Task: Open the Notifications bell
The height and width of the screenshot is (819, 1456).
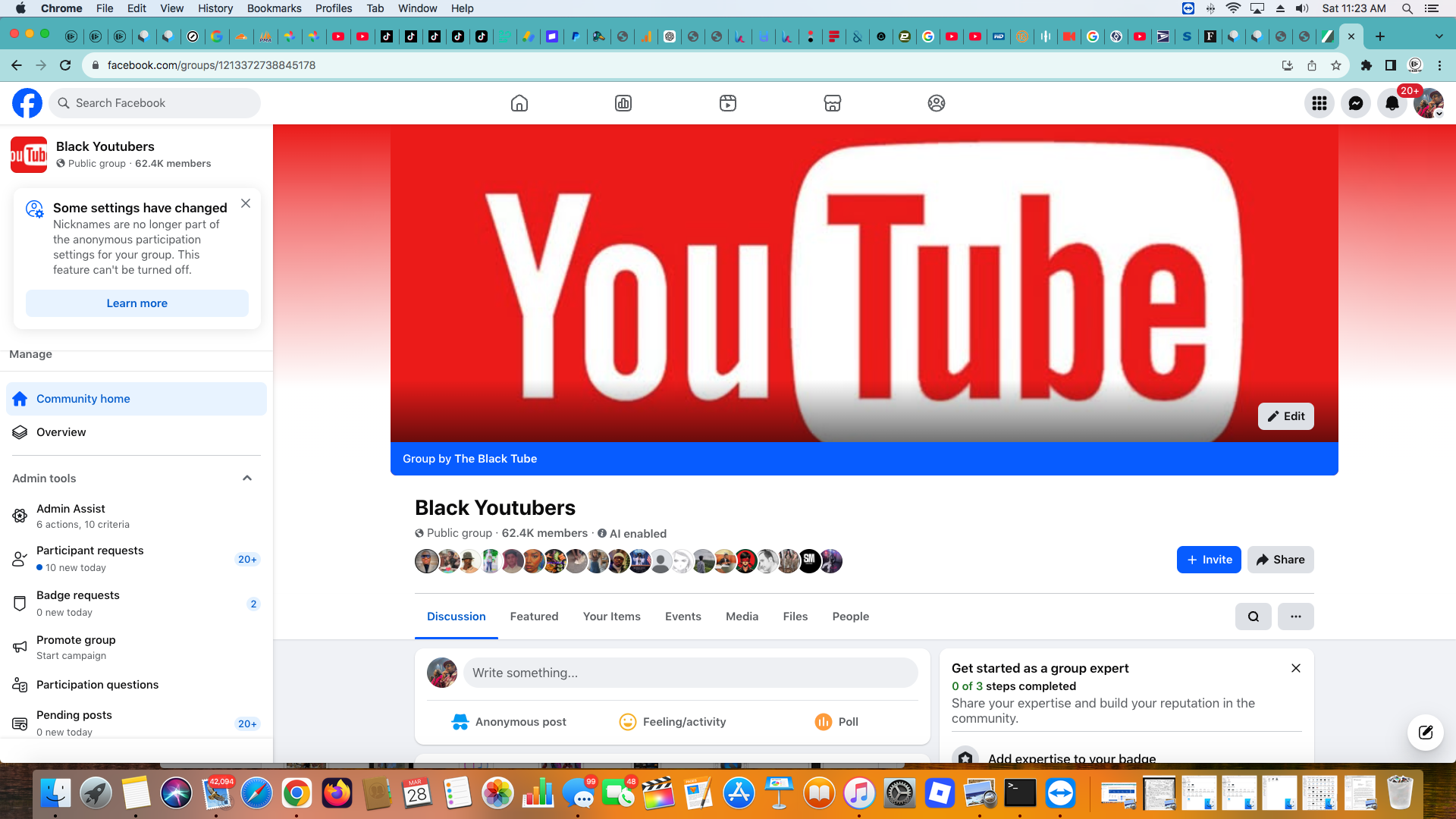Action: [1392, 103]
